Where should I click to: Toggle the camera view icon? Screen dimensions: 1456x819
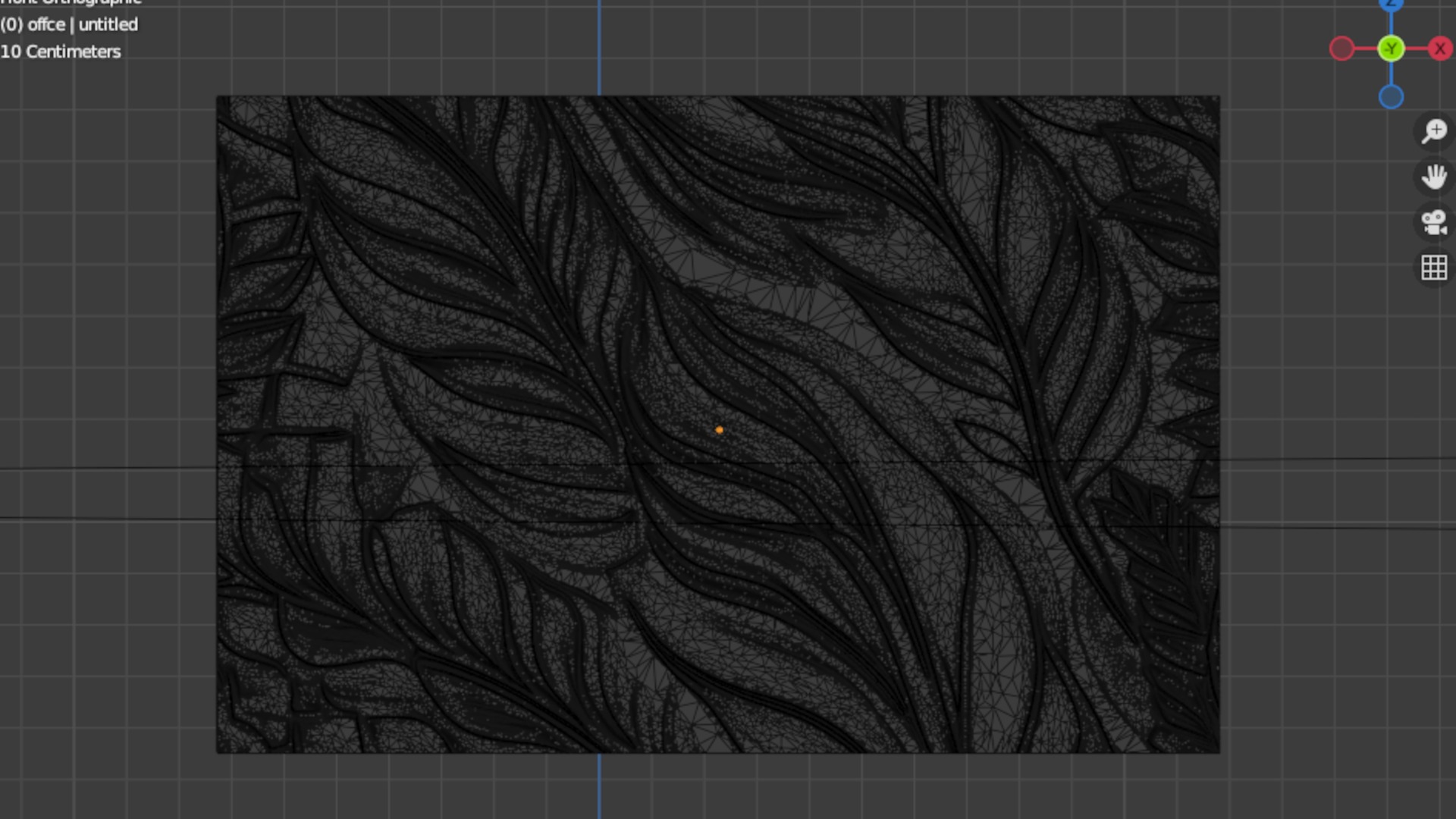[x=1434, y=222]
